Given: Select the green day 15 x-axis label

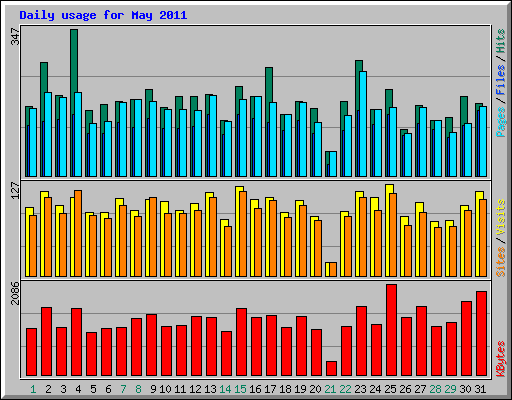Looking at the screenshot, I should click(240, 389).
